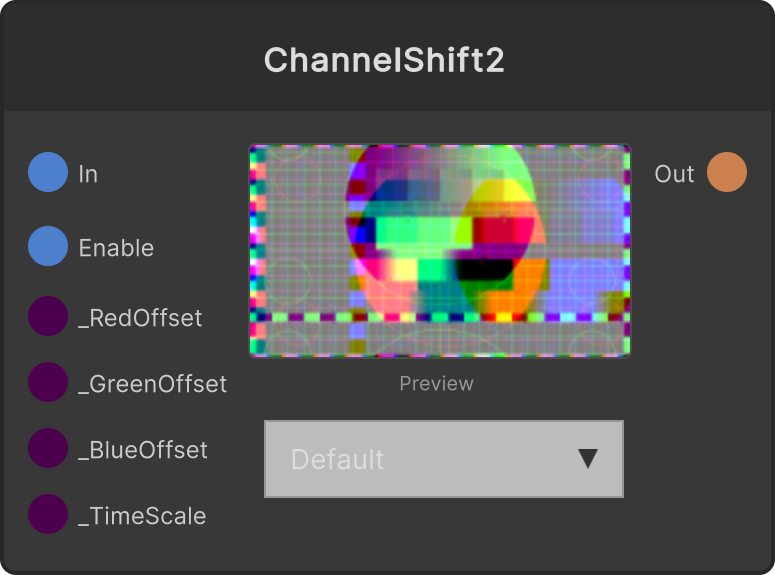Open the Default dropdown menu
The image size is (775, 575).
click(x=444, y=459)
